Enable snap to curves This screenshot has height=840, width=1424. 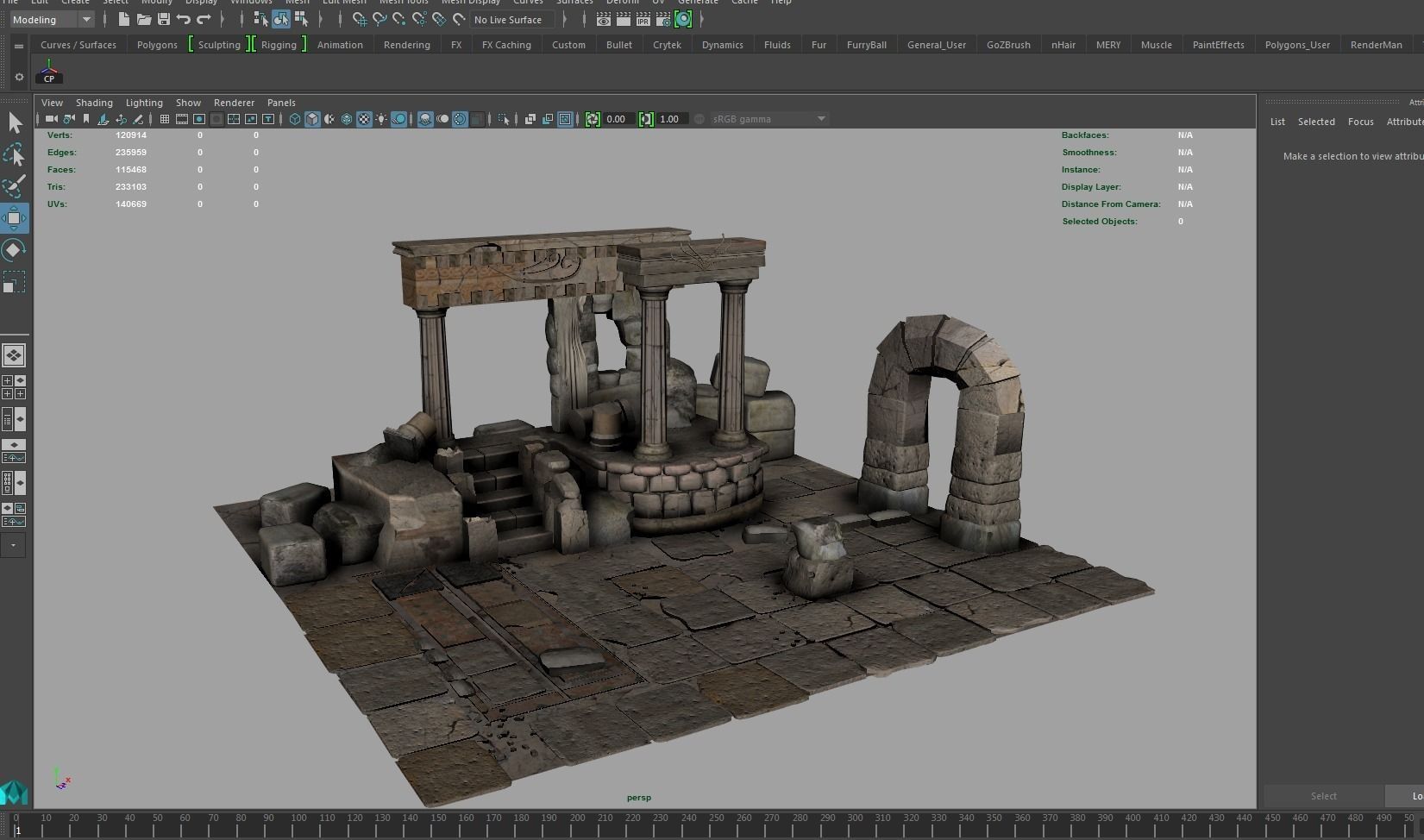coord(380,19)
